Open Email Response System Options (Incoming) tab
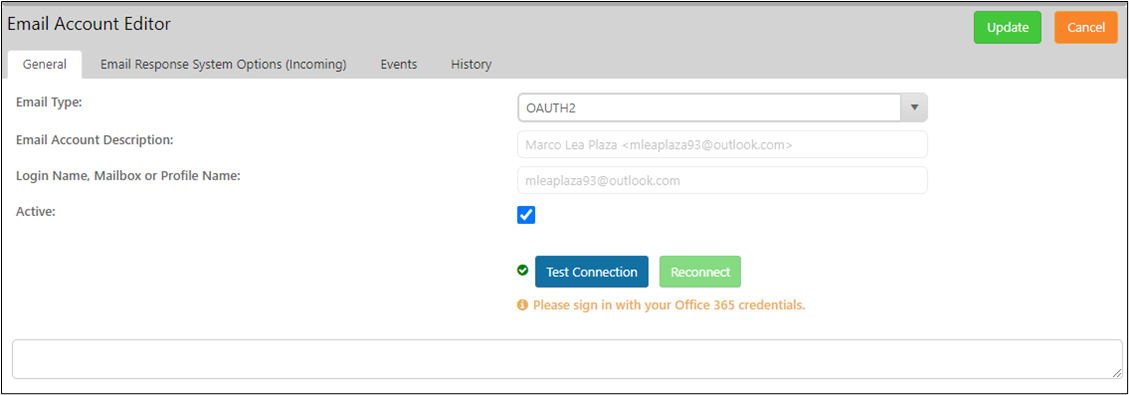The width and height of the screenshot is (1129, 395). coord(223,64)
